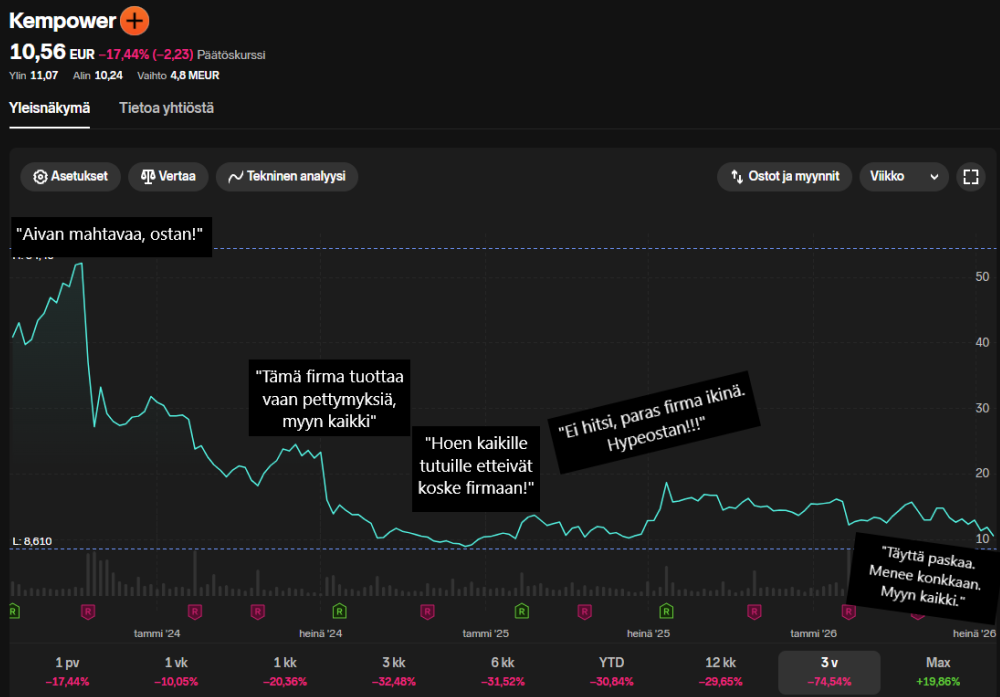Screen dimensions: 1000x697
Task: Select the 1 vk time range
Action: (x=176, y=672)
